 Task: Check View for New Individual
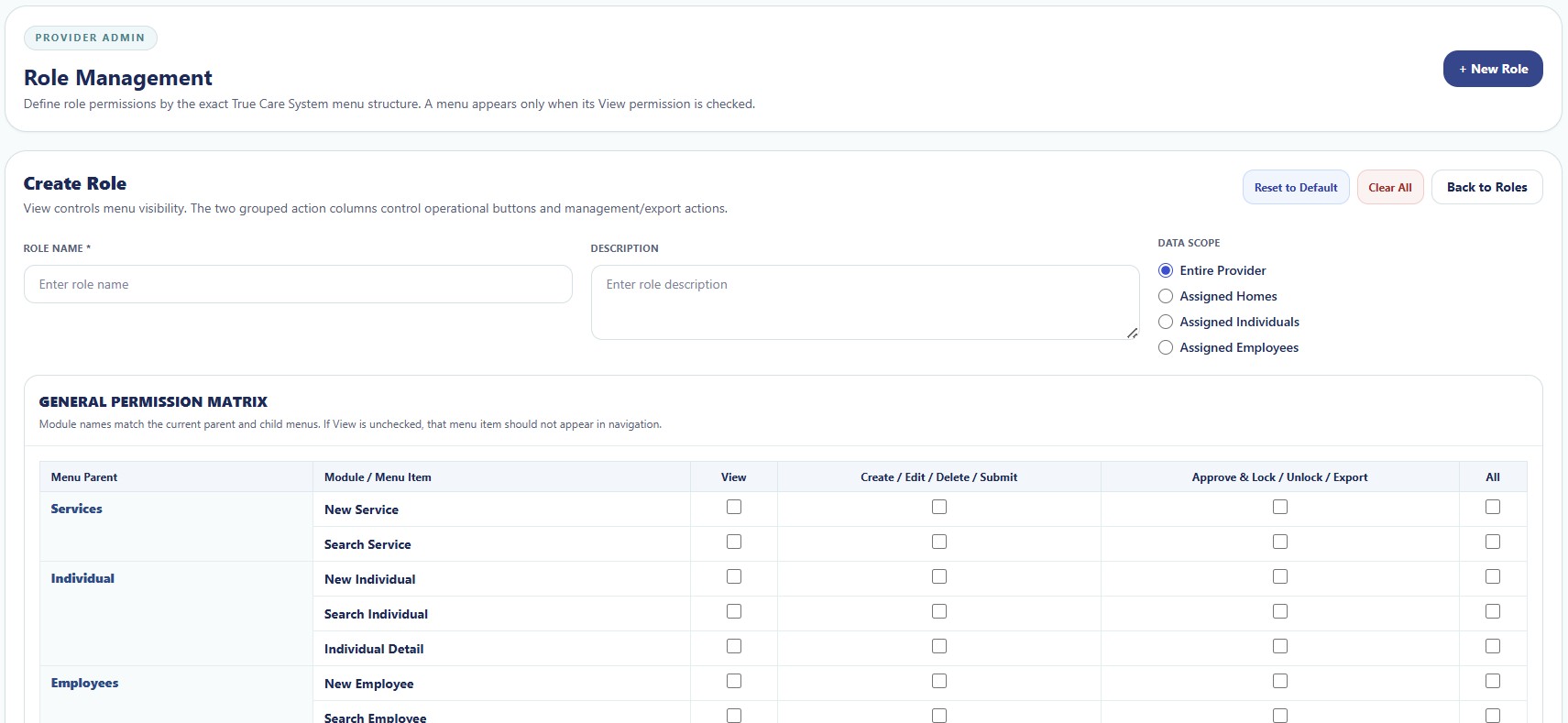tap(734, 576)
